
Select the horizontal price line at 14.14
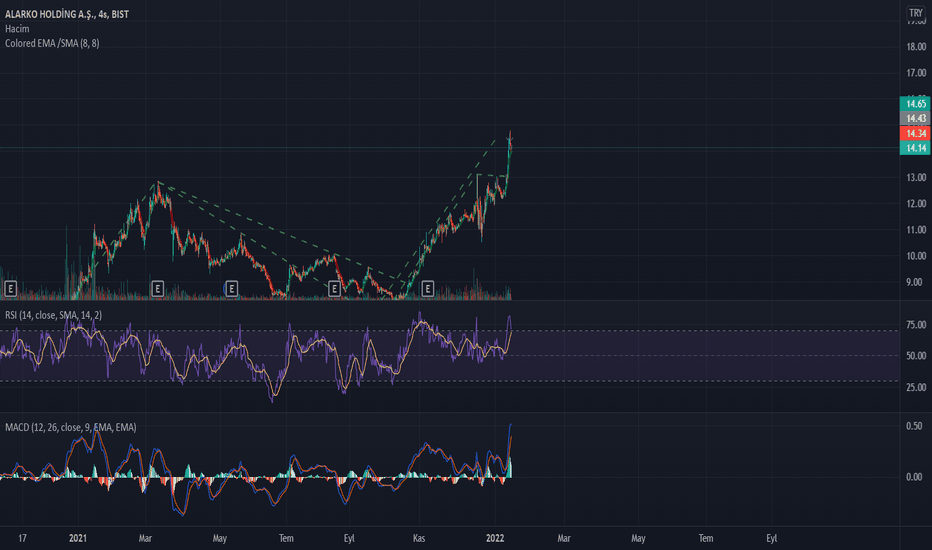click(x=449, y=147)
